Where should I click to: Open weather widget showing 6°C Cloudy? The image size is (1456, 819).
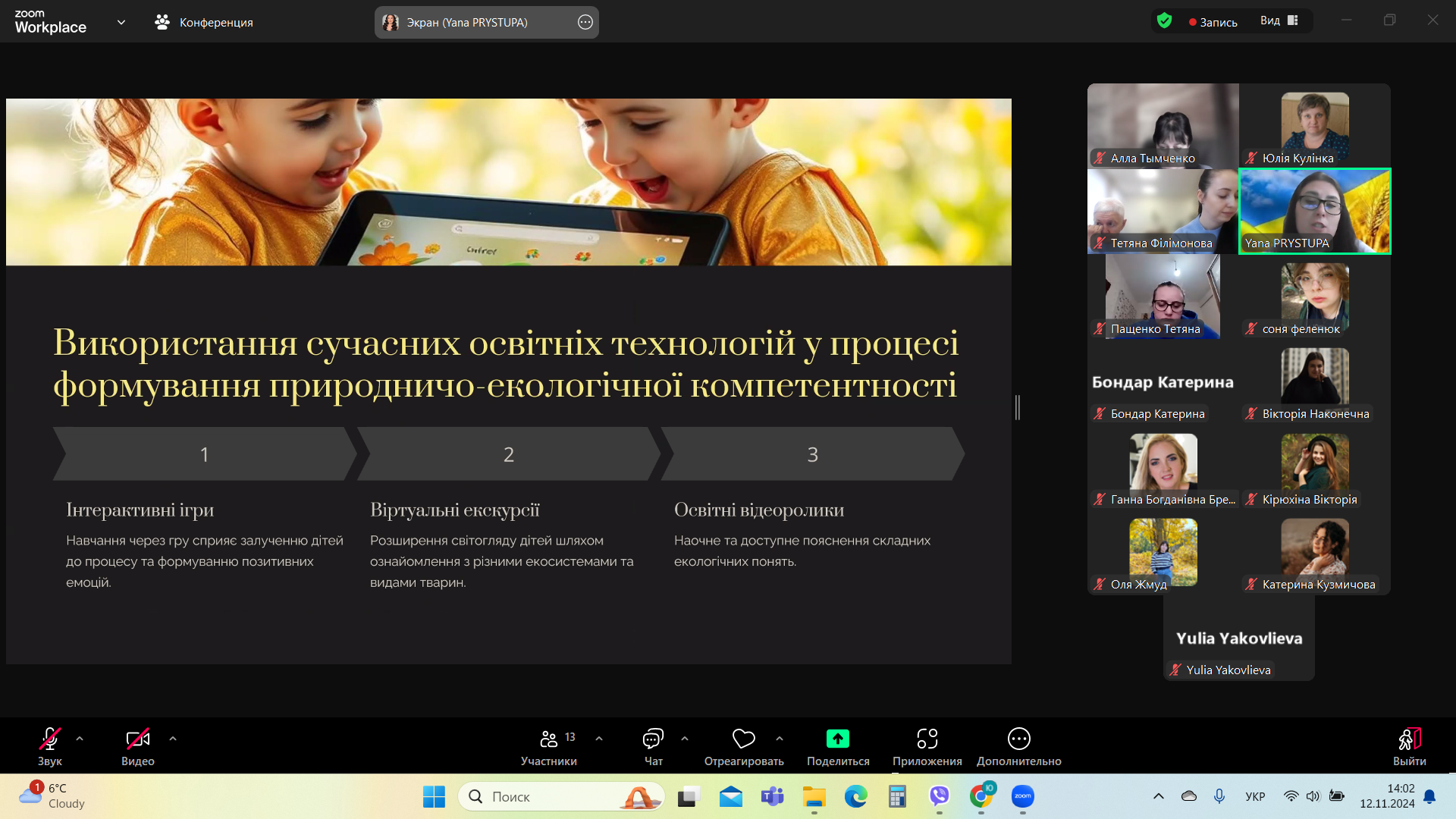click(52, 796)
